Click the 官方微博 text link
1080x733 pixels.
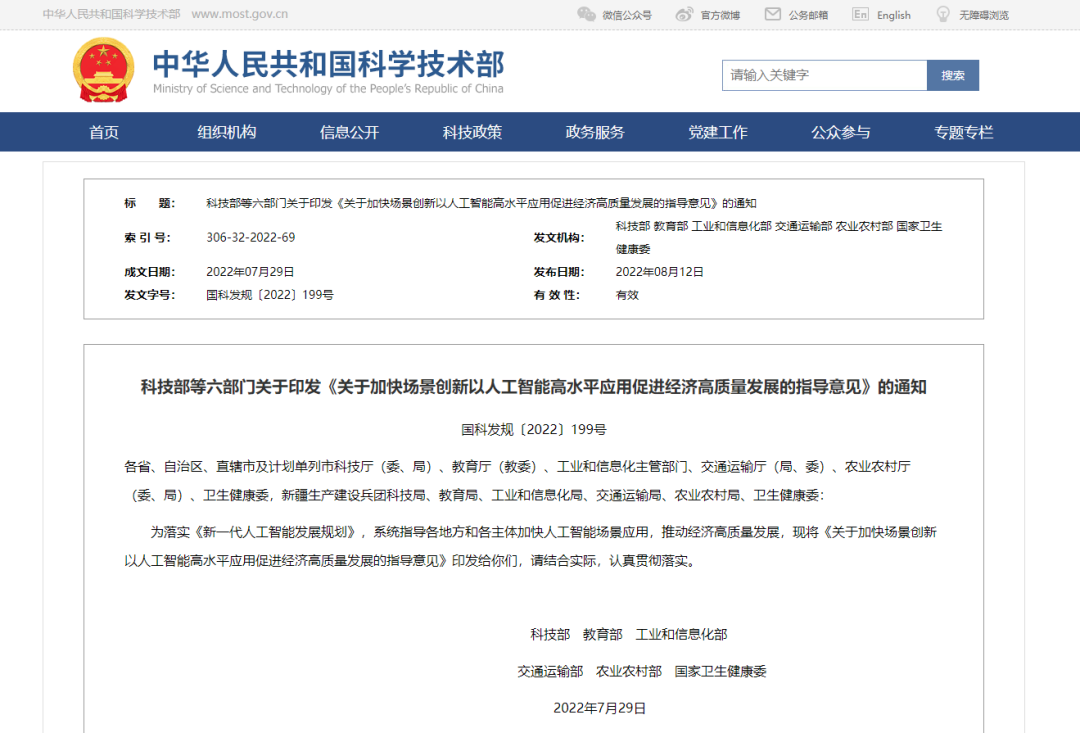[x=720, y=15]
